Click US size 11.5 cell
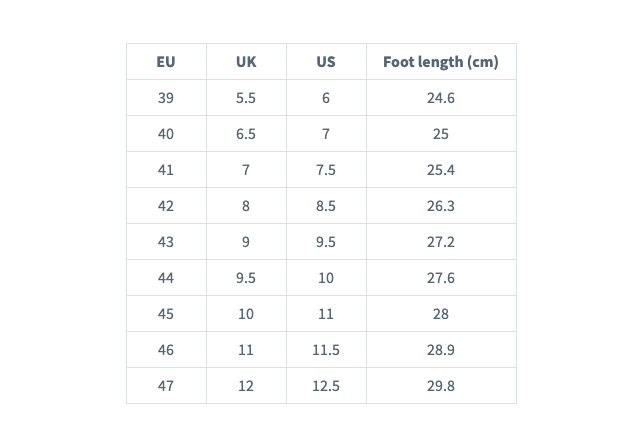Viewport: 643px width, 441px height. pyautogui.click(x=326, y=350)
